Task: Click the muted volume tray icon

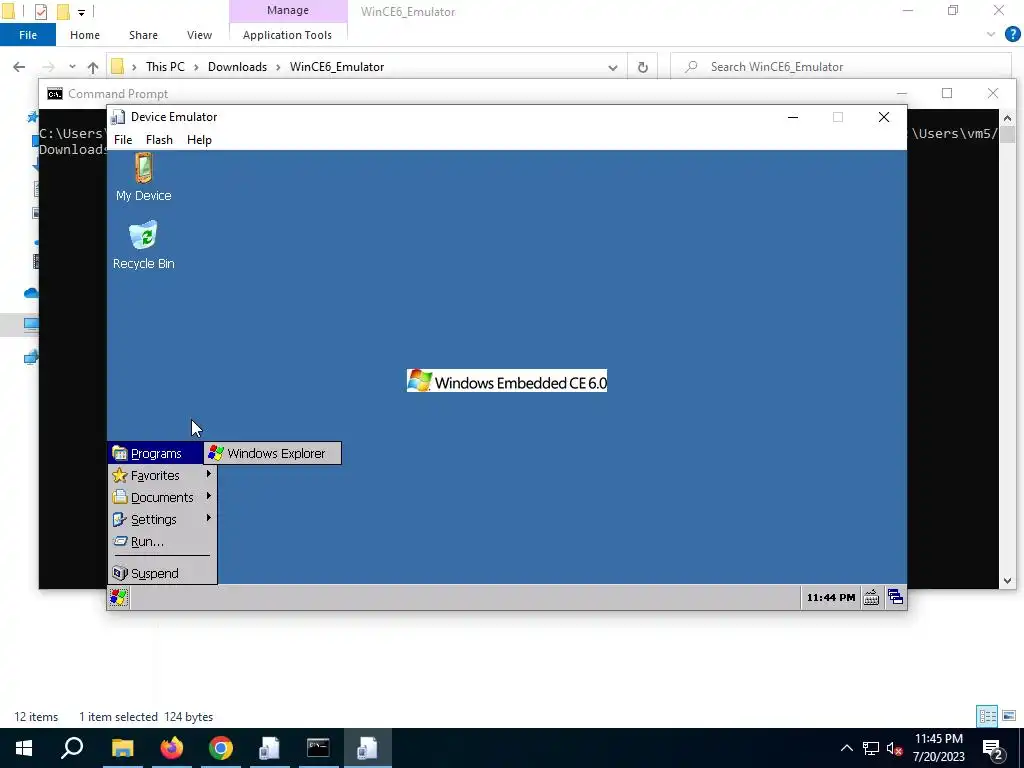Action: point(894,748)
